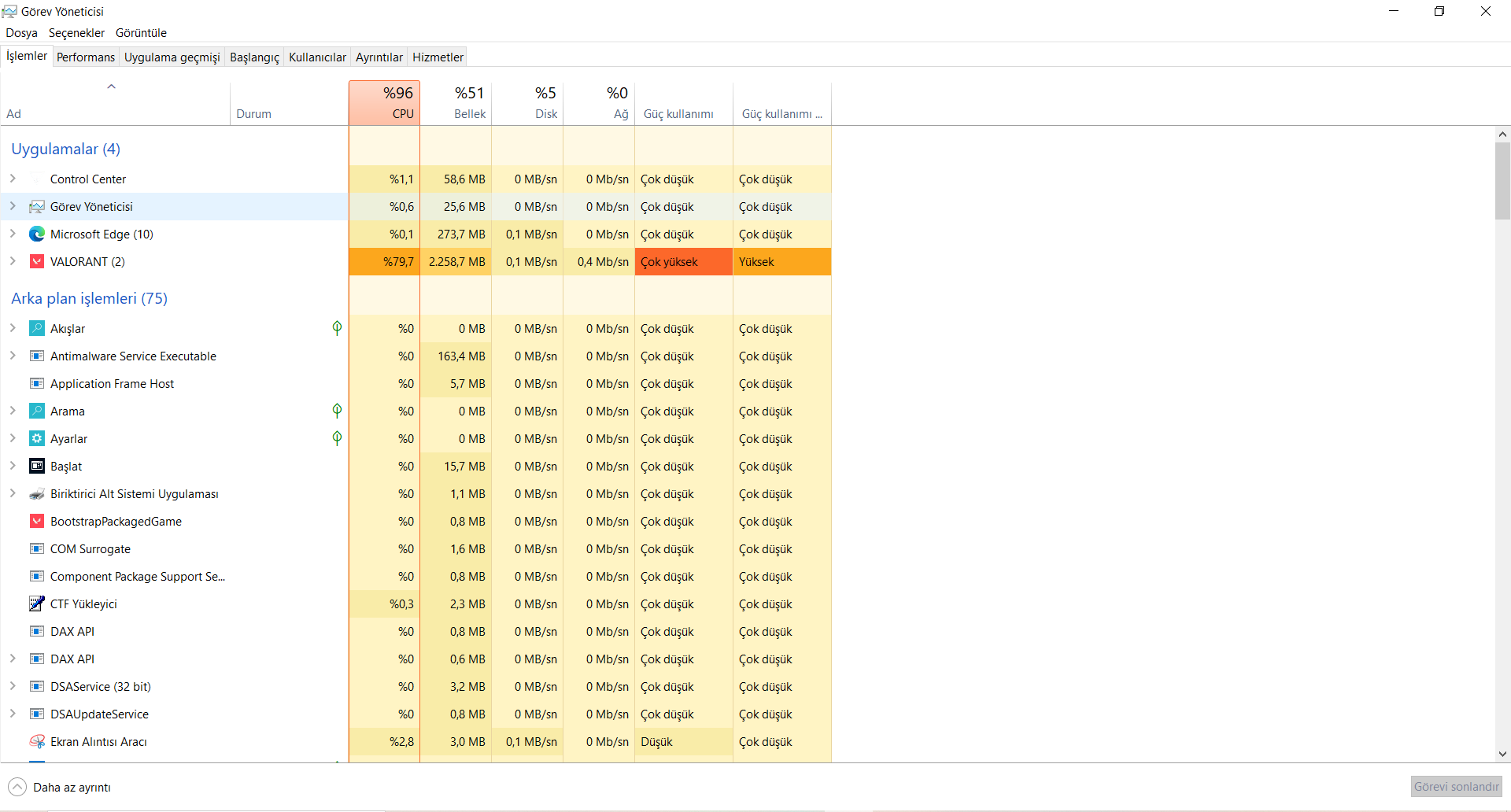This screenshot has height=812, width=1511.
Task: Click the Ekran Alıntısı Aracı scissors icon
Action: click(x=37, y=742)
